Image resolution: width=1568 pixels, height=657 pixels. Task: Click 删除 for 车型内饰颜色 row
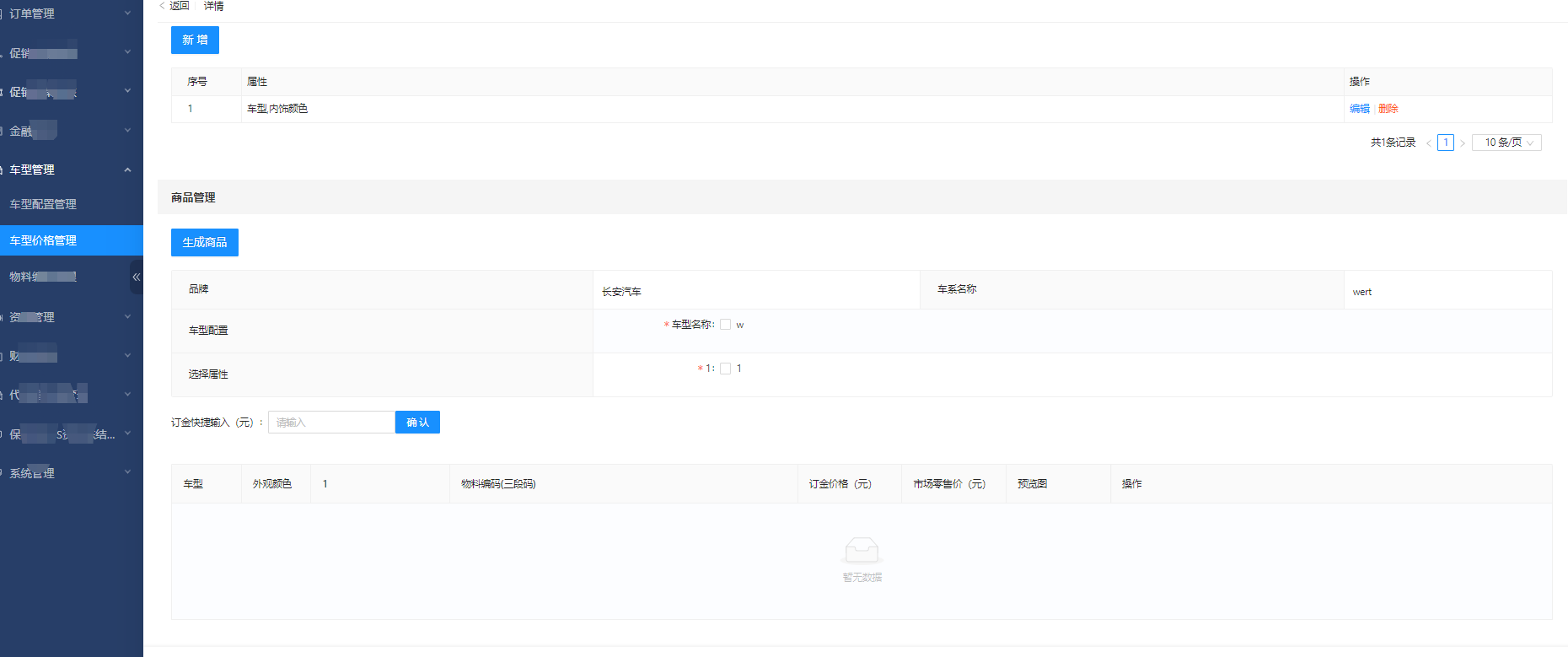(1388, 109)
